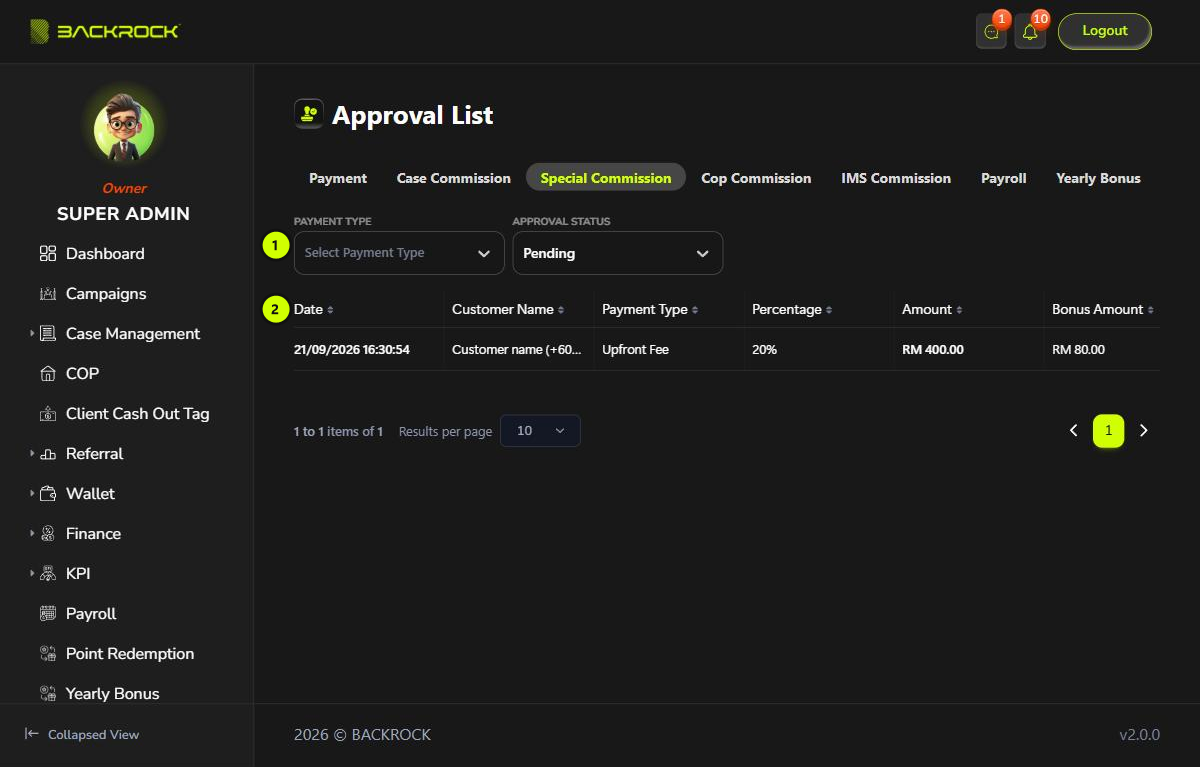Click the COP building icon
The image size is (1200, 767).
pyautogui.click(x=48, y=374)
